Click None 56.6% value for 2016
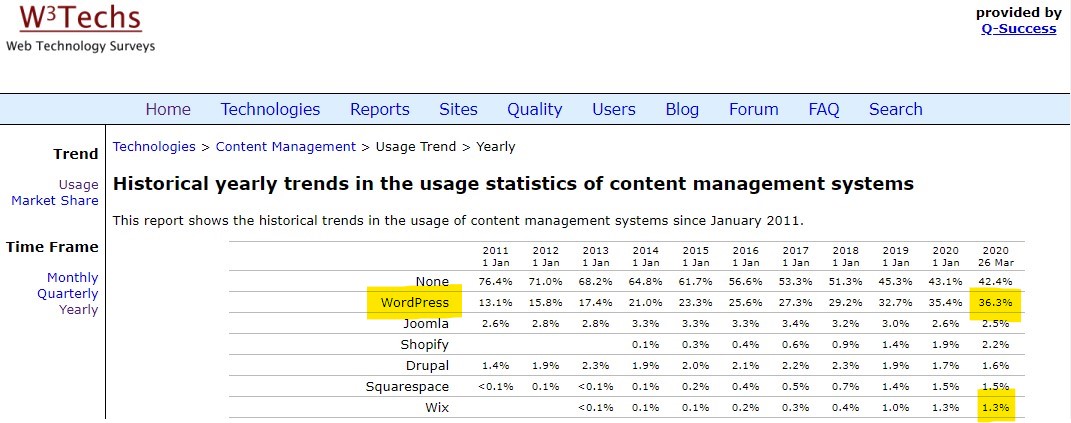This screenshot has height=423, width=1071. click(745, 282)
